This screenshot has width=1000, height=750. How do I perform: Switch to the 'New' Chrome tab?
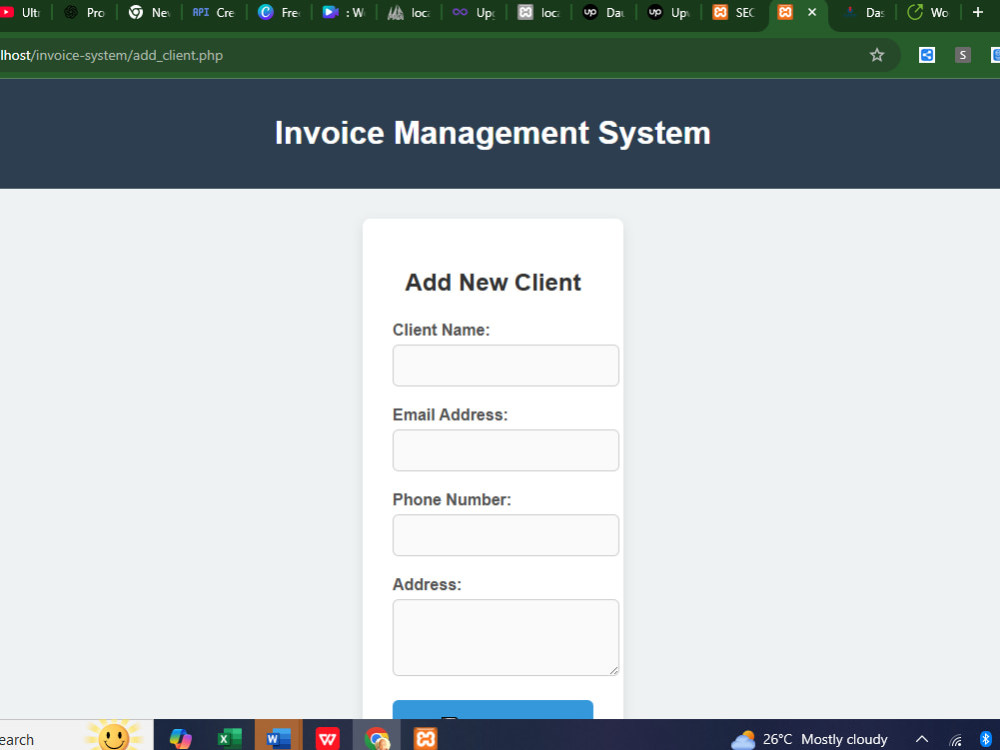(x=151, y=12)
